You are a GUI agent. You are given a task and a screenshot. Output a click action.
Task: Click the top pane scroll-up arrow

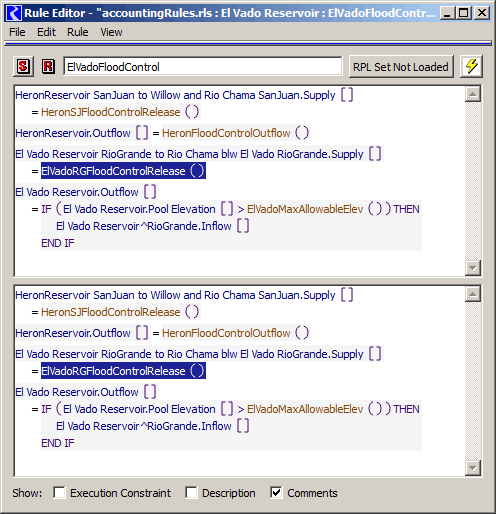pos(472,94)
